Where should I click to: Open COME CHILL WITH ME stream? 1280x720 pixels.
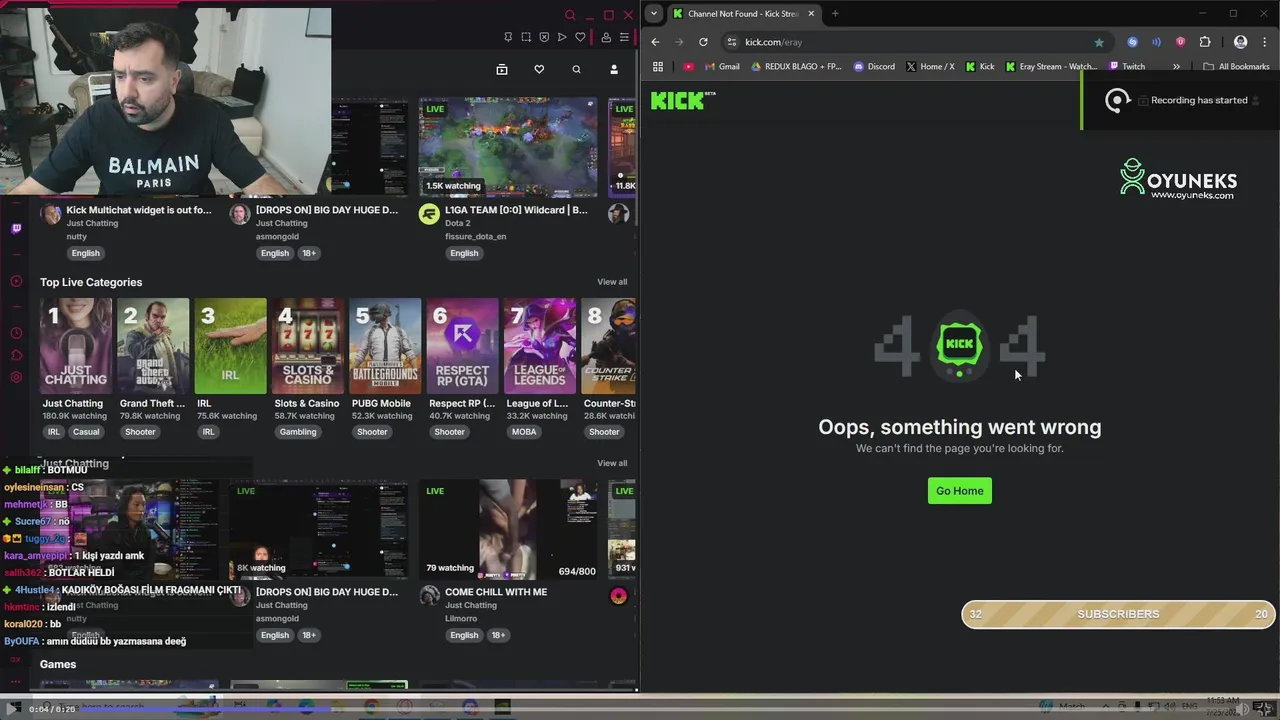(496, 592)
